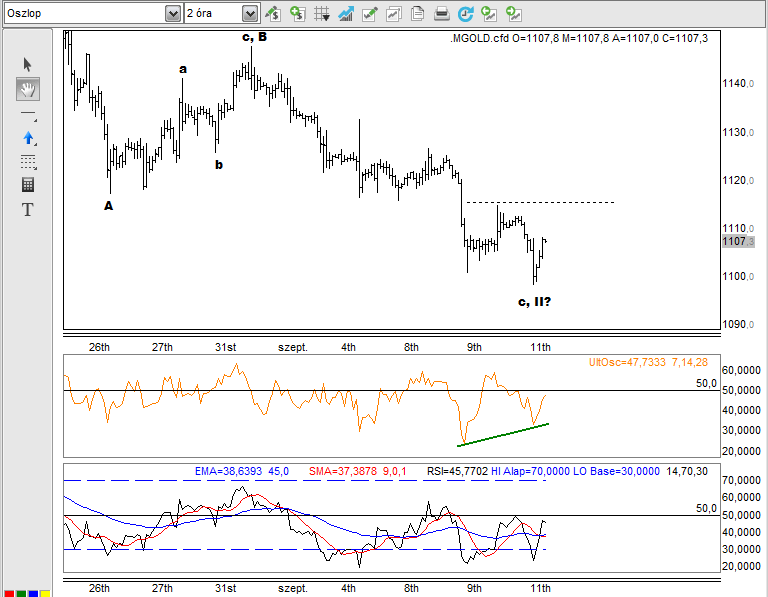The image size is (768, 597).
Task: Click the 70,0000 RSI axis value
Action: pos(741,480)
